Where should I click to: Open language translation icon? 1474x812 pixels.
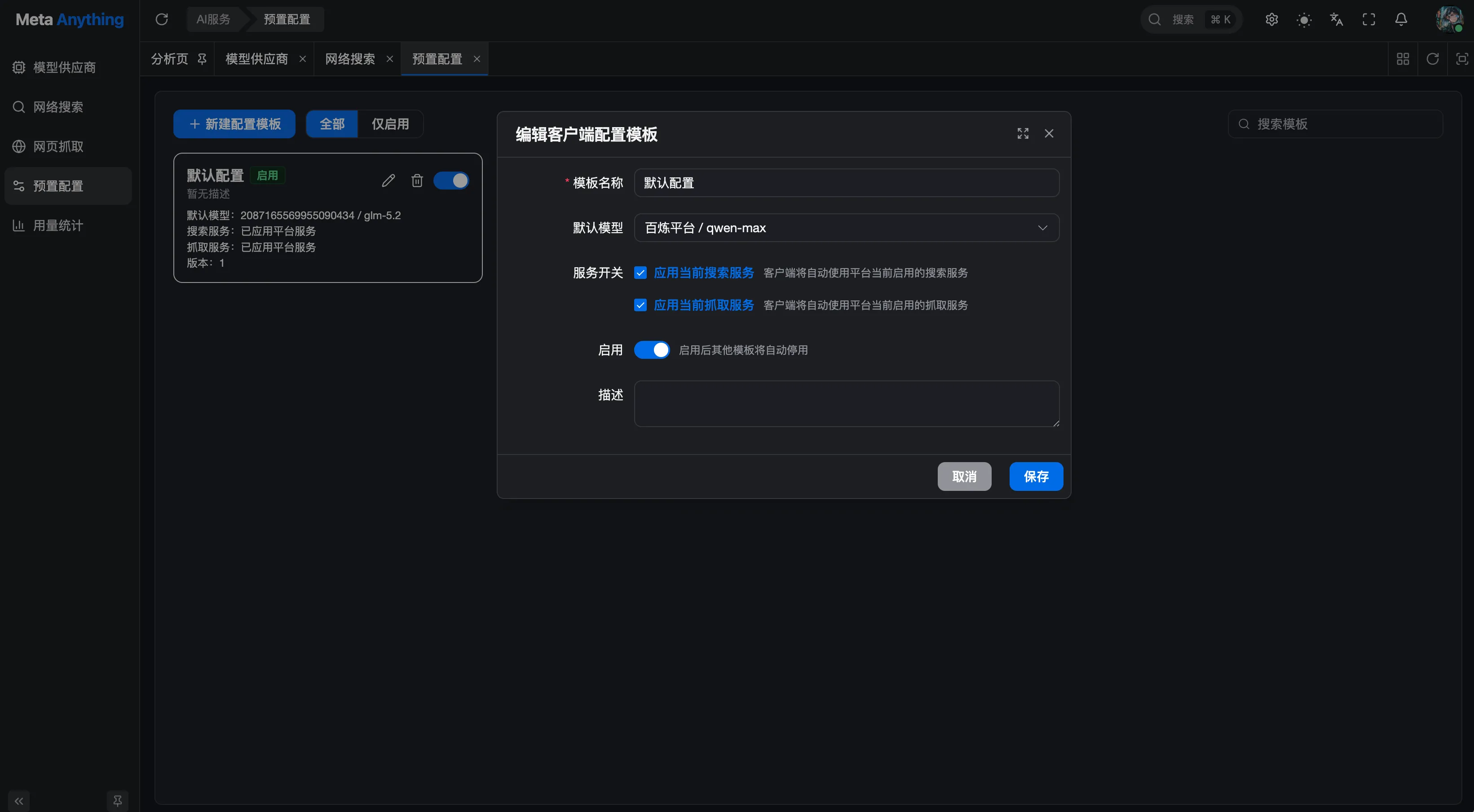click(1336, 19)
